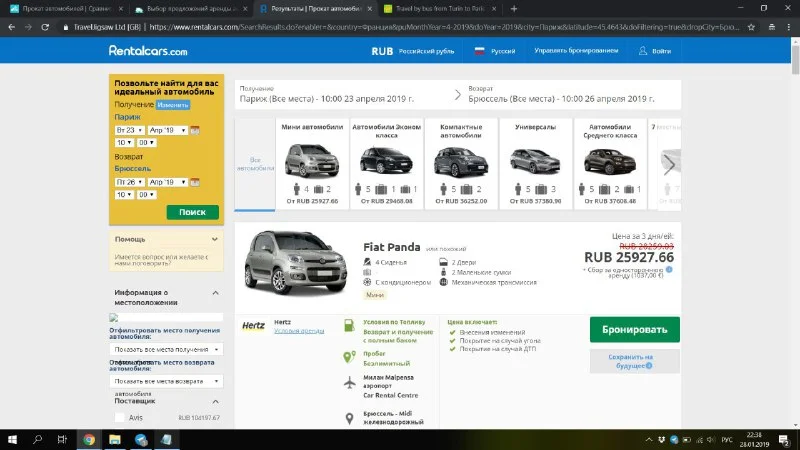Click the green Поиск search button
The height and width of the screenshot is (450, 800).
[192, 212]
